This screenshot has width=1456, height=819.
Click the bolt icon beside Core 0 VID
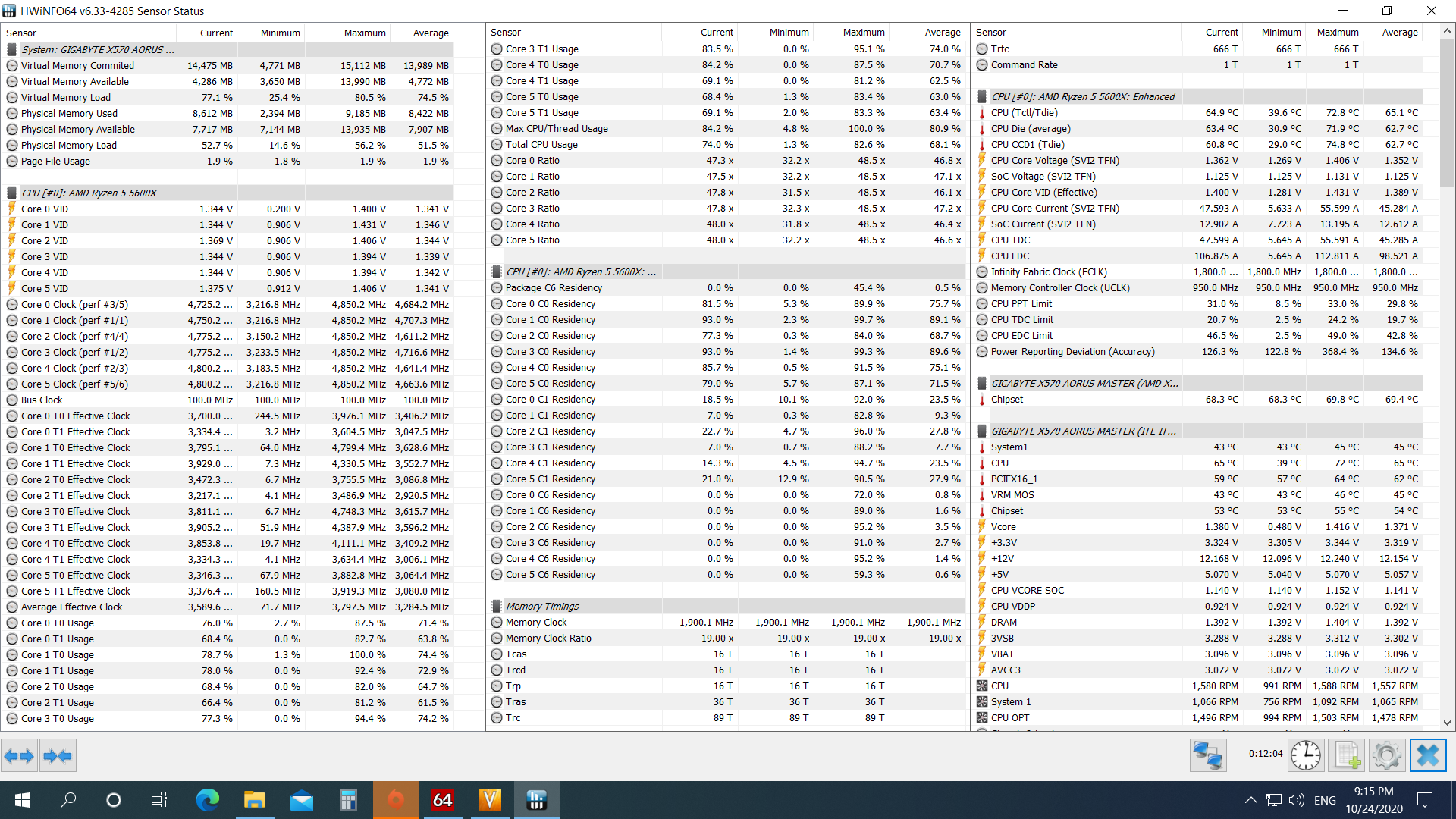click(12, 209)
